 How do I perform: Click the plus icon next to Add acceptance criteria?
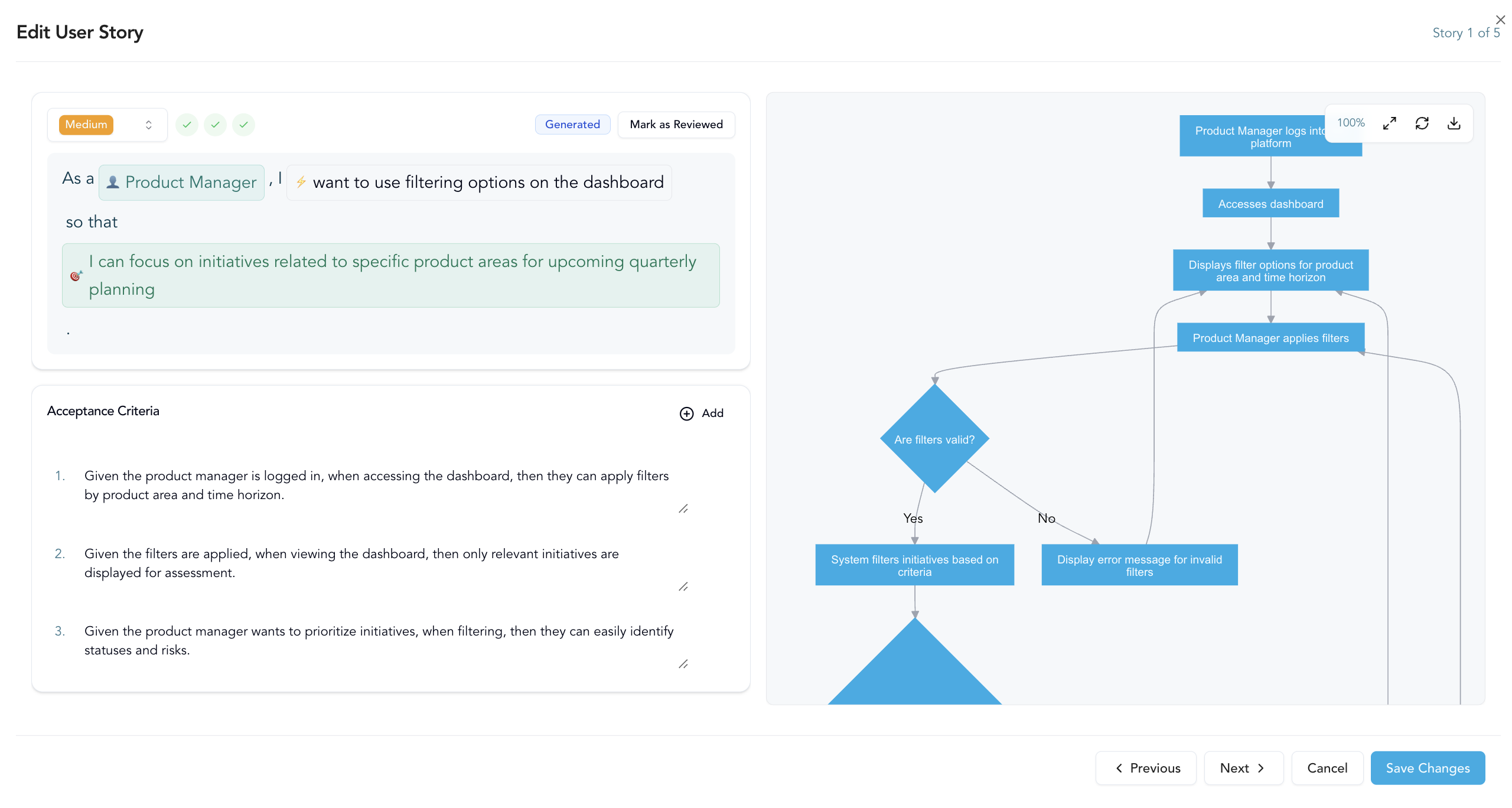686,413
